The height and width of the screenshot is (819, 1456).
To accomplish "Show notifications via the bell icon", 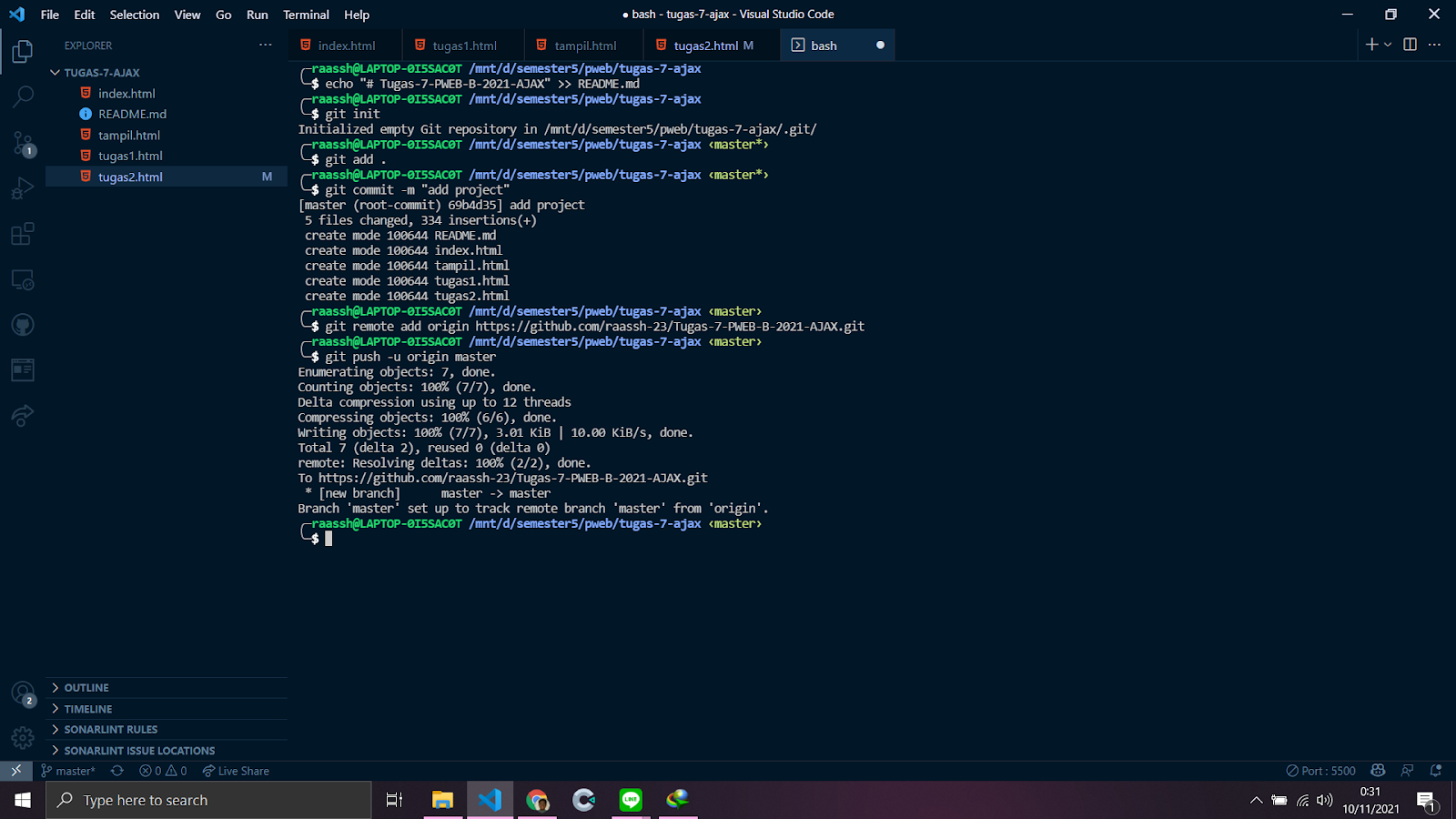I will (x=1436, y=771).
